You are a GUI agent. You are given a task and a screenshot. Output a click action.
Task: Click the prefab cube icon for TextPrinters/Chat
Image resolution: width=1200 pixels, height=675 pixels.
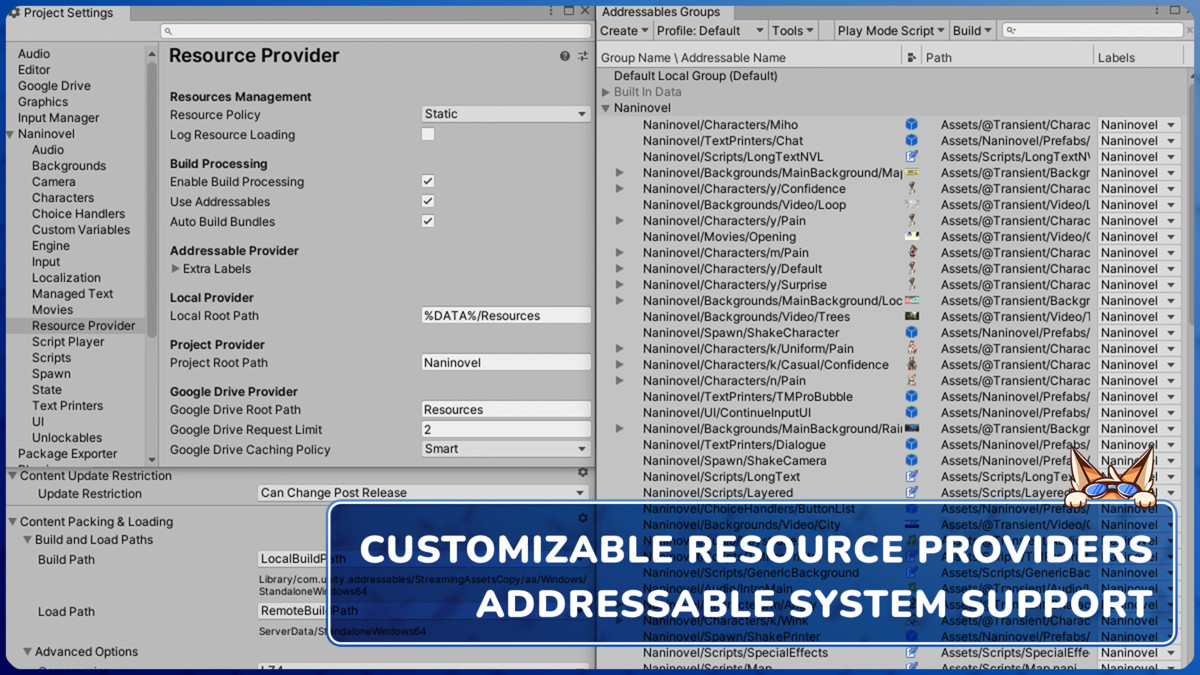pyautogui.click(x=912, y=141)
